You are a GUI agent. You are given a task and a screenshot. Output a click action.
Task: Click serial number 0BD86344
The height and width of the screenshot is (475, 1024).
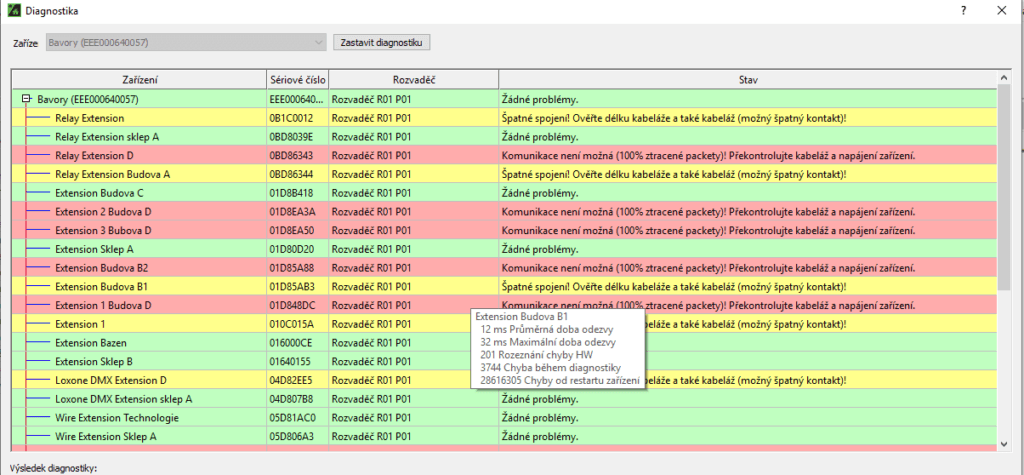(x=292, y=174)
